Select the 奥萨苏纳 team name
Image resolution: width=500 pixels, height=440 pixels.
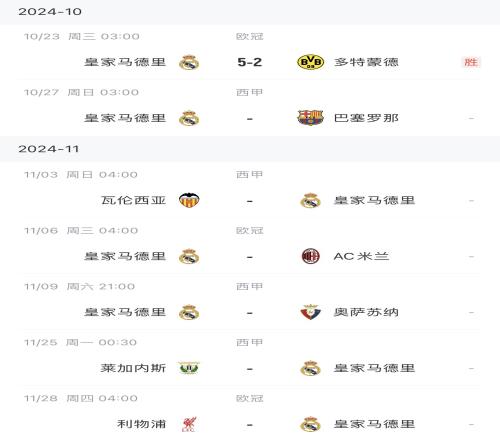tap(366, 312)
